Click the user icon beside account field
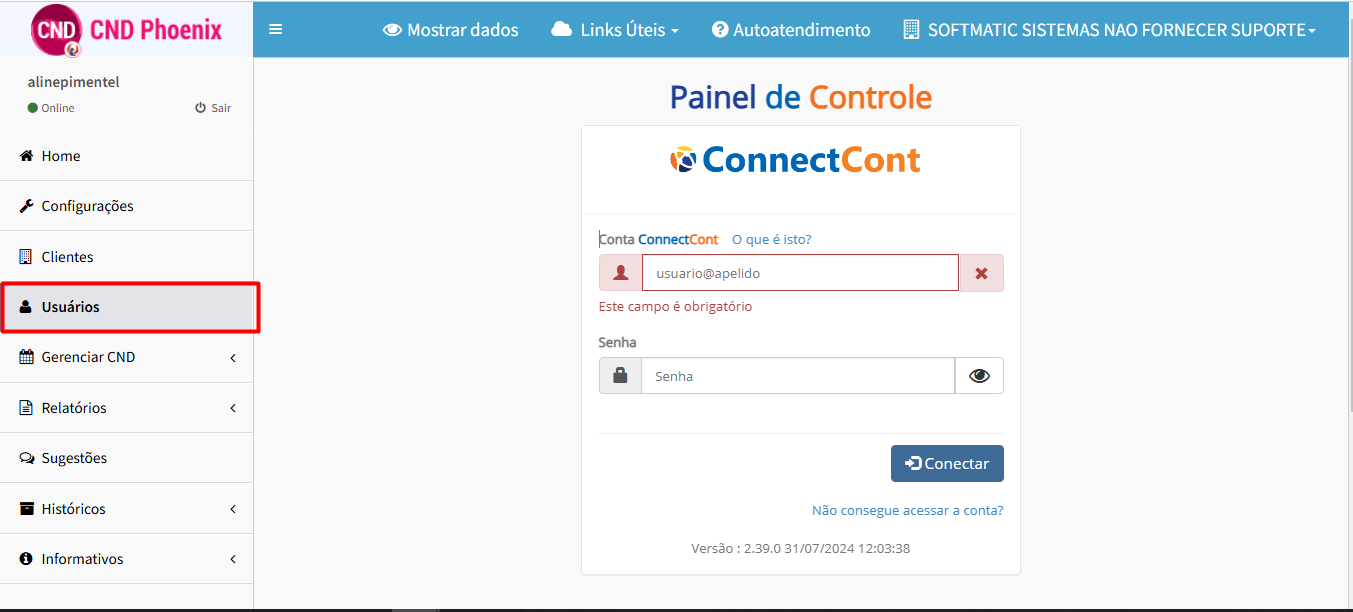Screen dimensions: 1353x612 [x=621, y=273]
